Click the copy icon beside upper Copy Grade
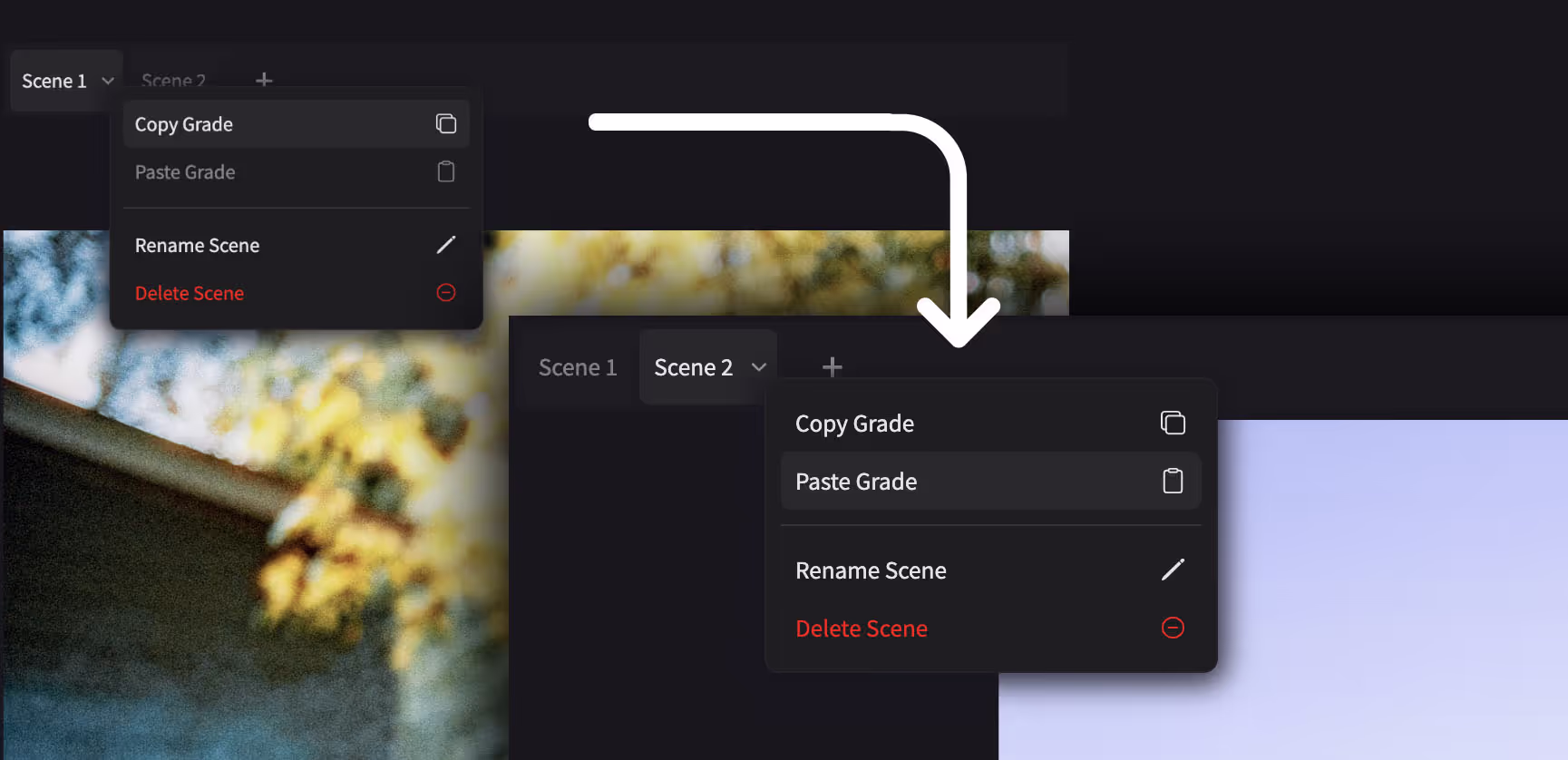This screenshot has width=1568, height=760. pyautogui.click(x=445, y=123)
